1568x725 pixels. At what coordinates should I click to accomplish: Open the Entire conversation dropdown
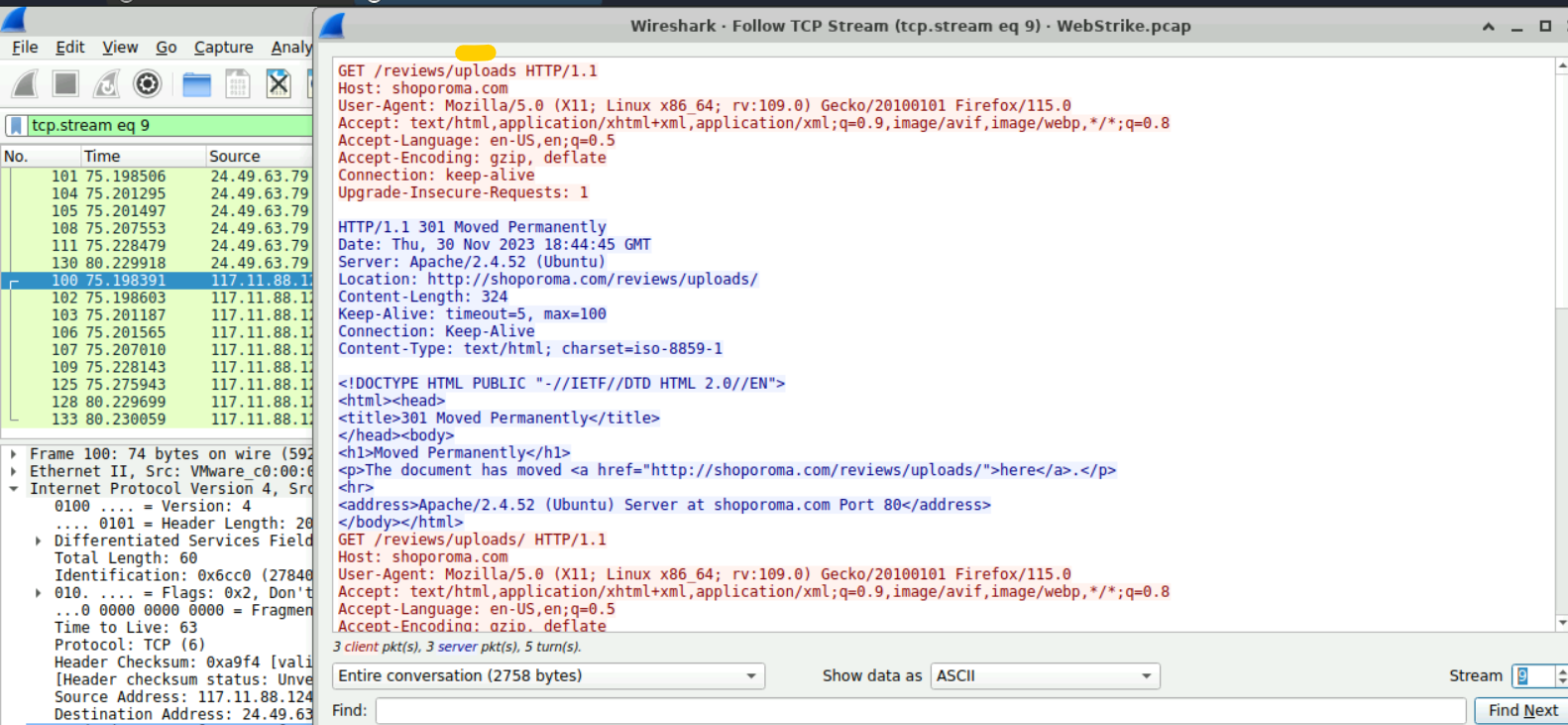pos(548,675)
